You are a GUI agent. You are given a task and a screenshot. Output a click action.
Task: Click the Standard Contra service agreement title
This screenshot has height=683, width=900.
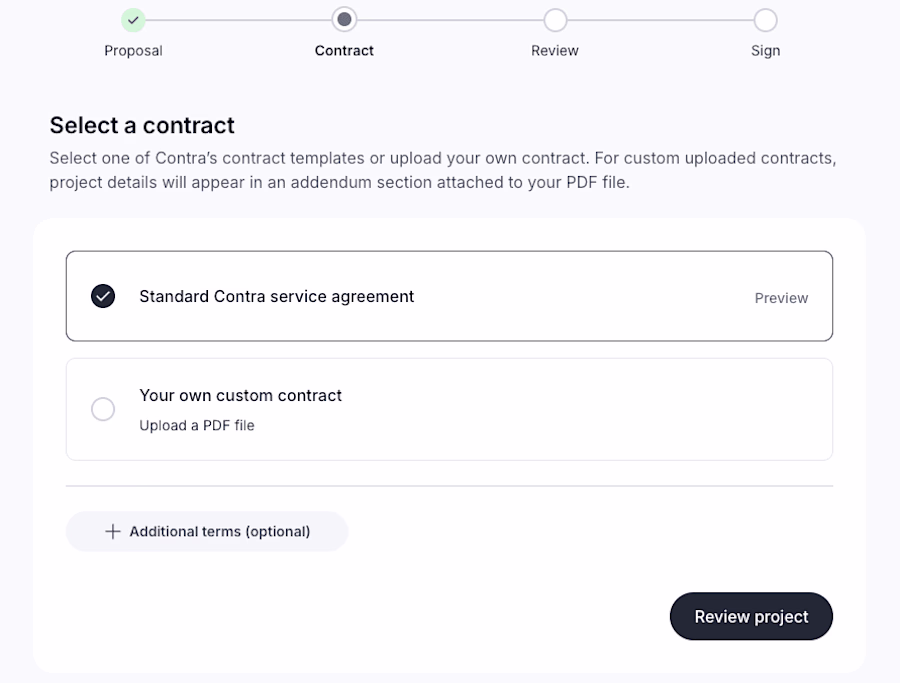click(x=276, y=296)
